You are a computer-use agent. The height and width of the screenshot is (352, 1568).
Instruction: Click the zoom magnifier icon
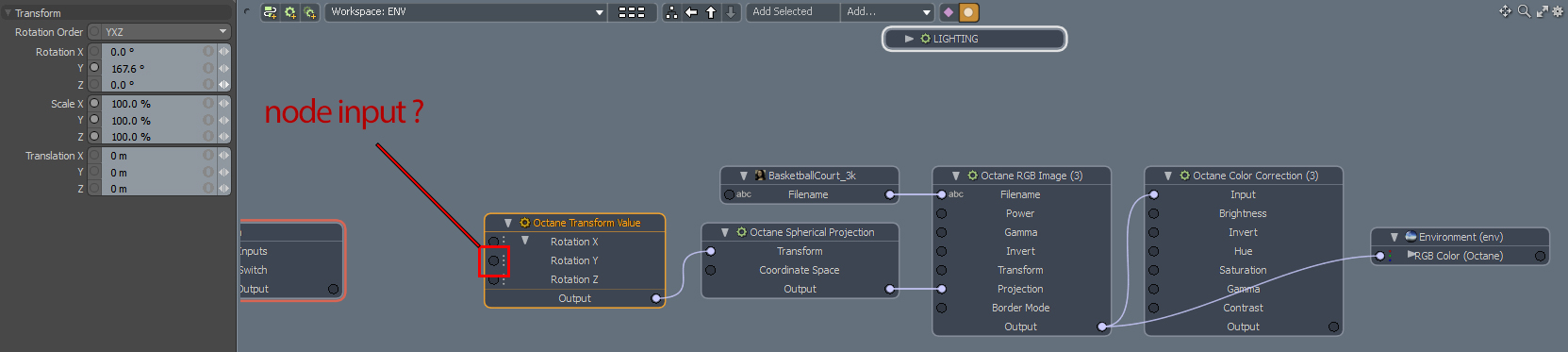pyautogui.click(x=1524, y=11)
